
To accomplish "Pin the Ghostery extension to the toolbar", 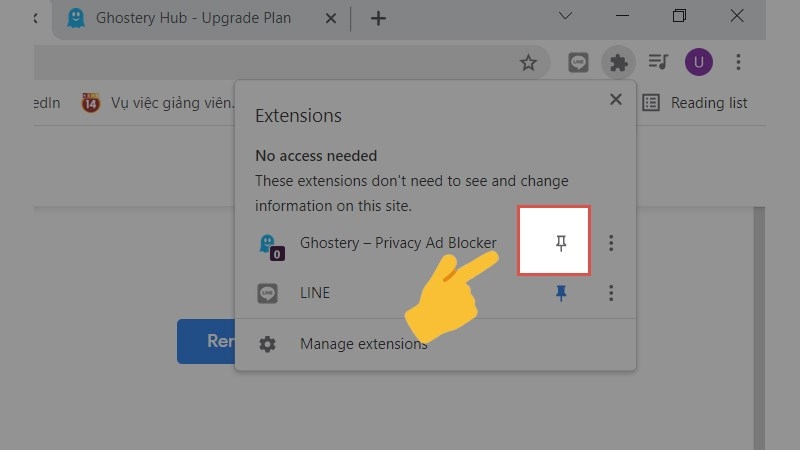I will [561, 243].
